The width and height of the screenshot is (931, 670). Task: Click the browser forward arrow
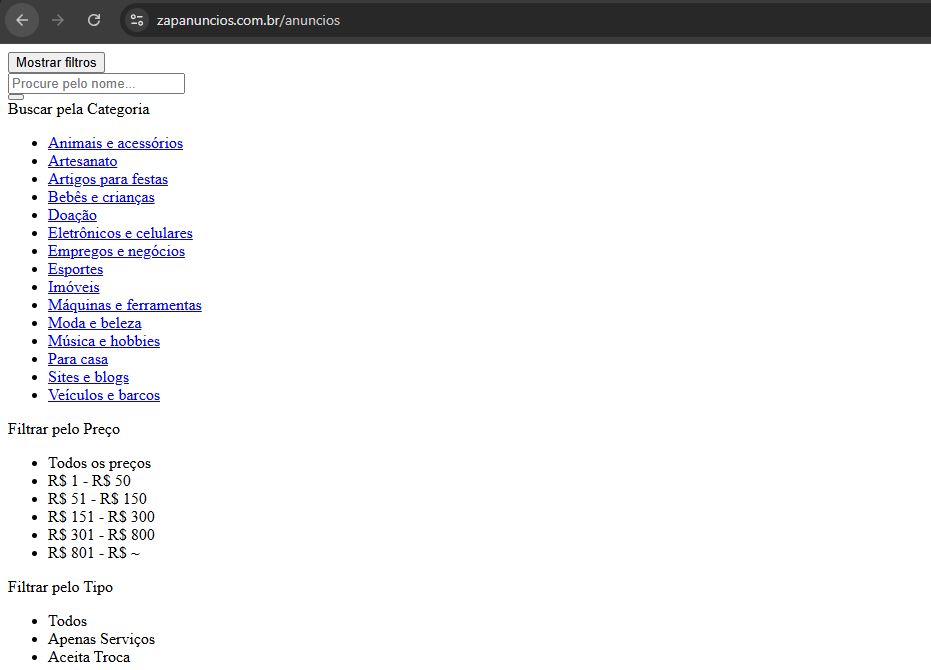(x=58, y=20)
